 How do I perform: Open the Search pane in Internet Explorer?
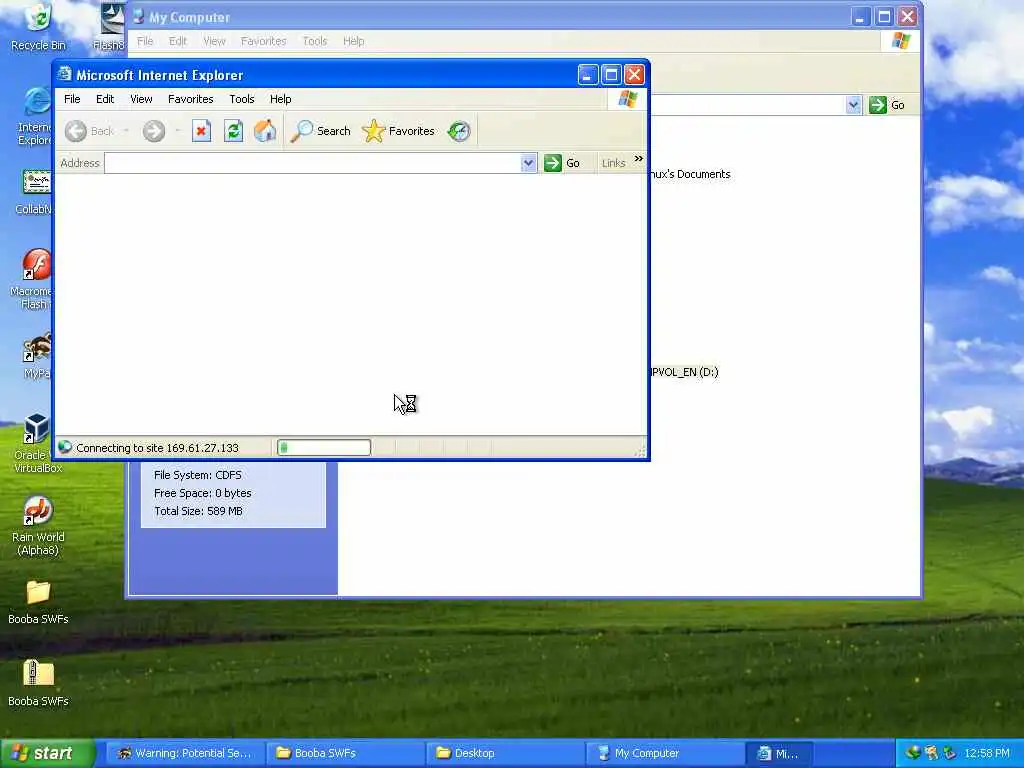coord(320,131)
